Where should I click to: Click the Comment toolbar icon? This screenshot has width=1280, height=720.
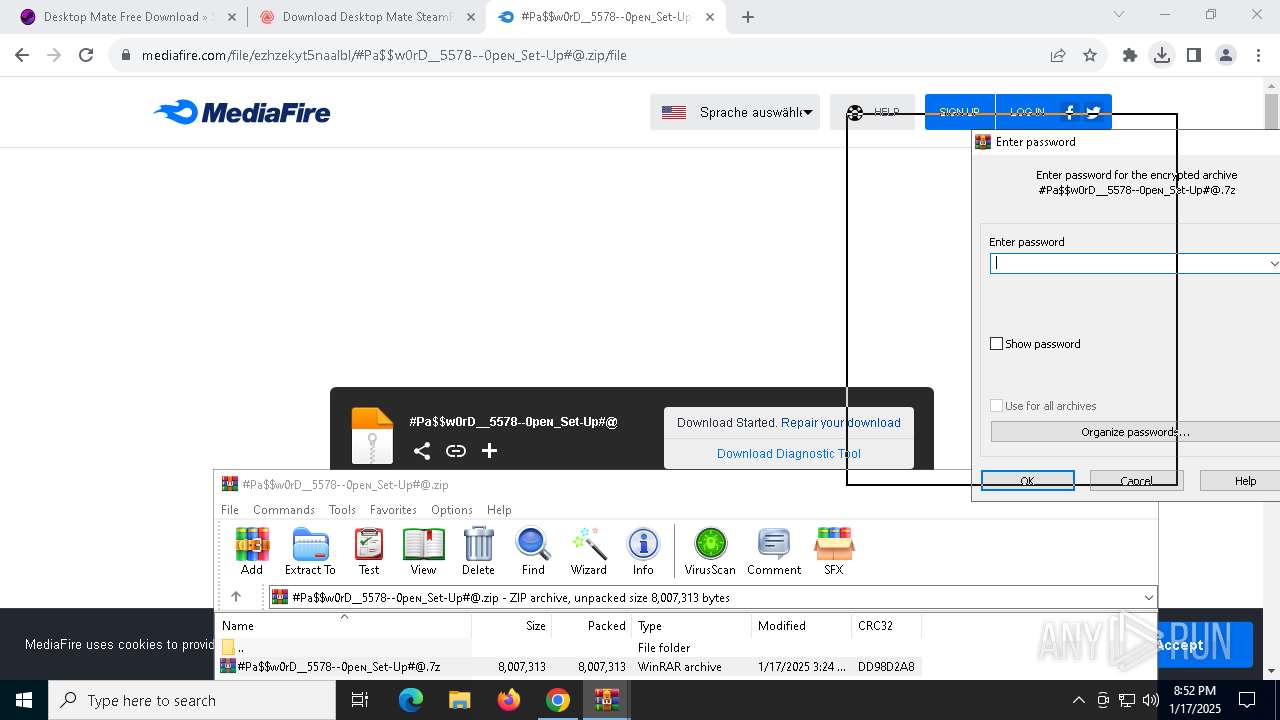tap(774, 552)
